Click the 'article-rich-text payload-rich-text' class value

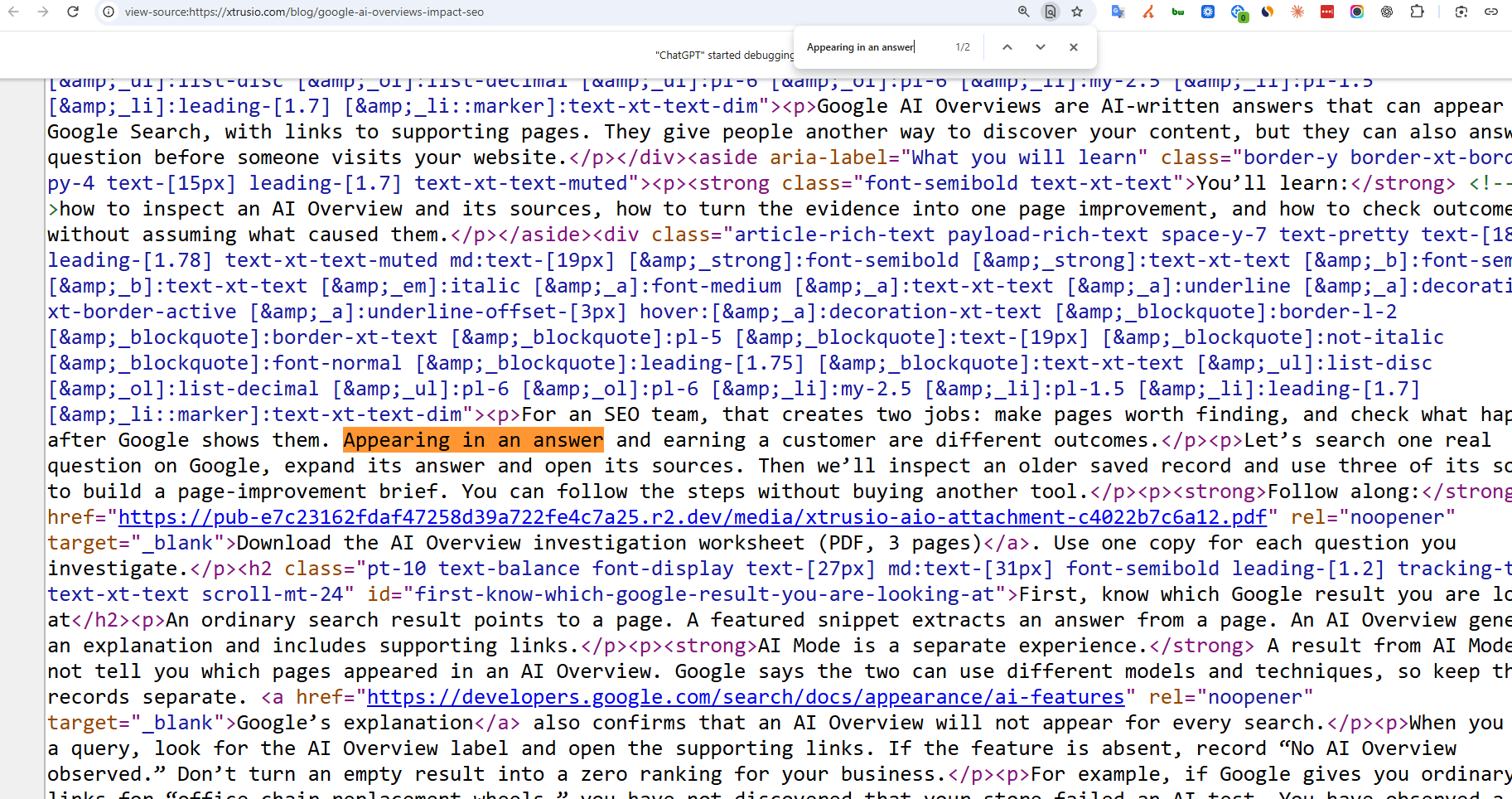tap(941, 235)
